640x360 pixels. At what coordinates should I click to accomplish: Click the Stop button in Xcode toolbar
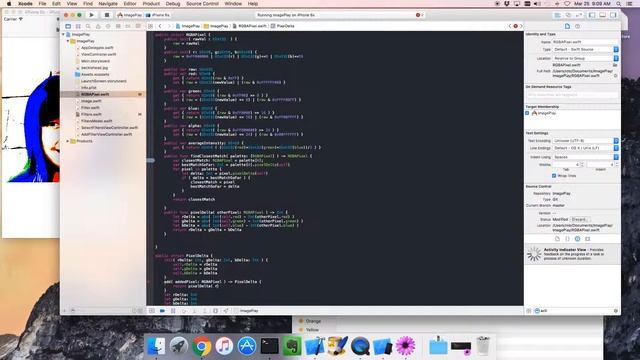click(x=107, y=15)
